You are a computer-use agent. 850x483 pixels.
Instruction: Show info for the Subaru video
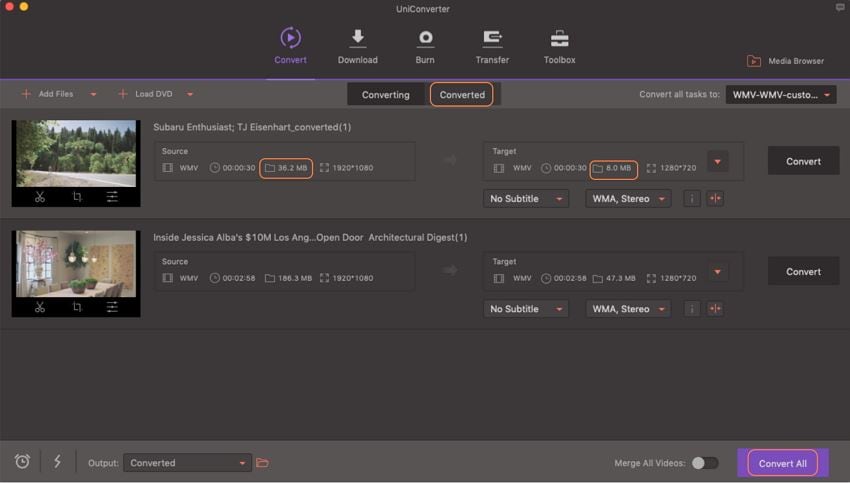(692, 199)
